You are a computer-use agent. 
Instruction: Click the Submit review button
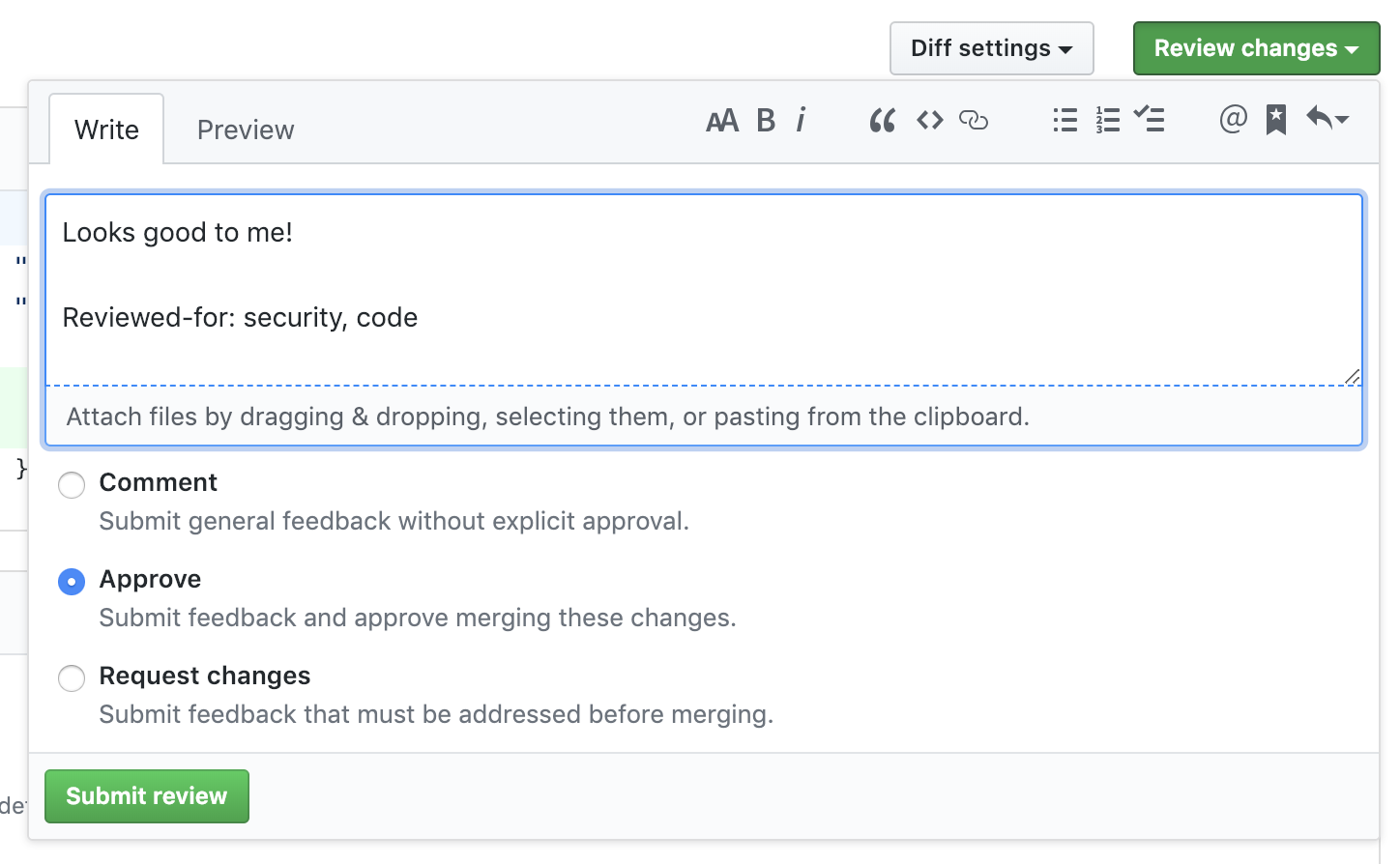tap(147, 795)
